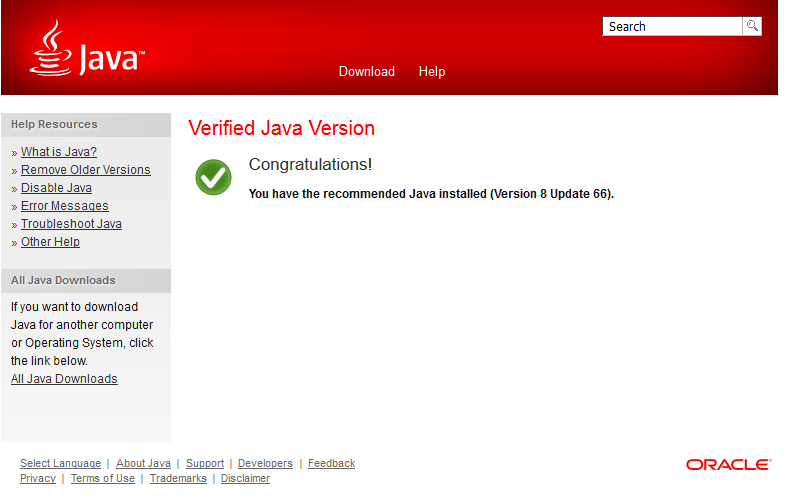Click the Verified Java Version heading

pyautogui.click(x=282, y=128)
